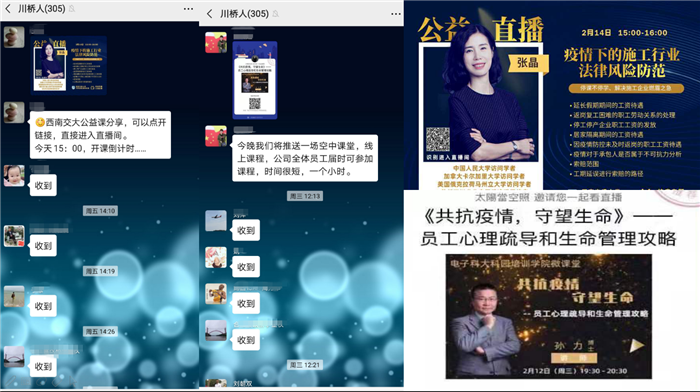Tap the QR code on the 张晶 poster
Viewport: 700px width, 392px height.
[438, 140]
